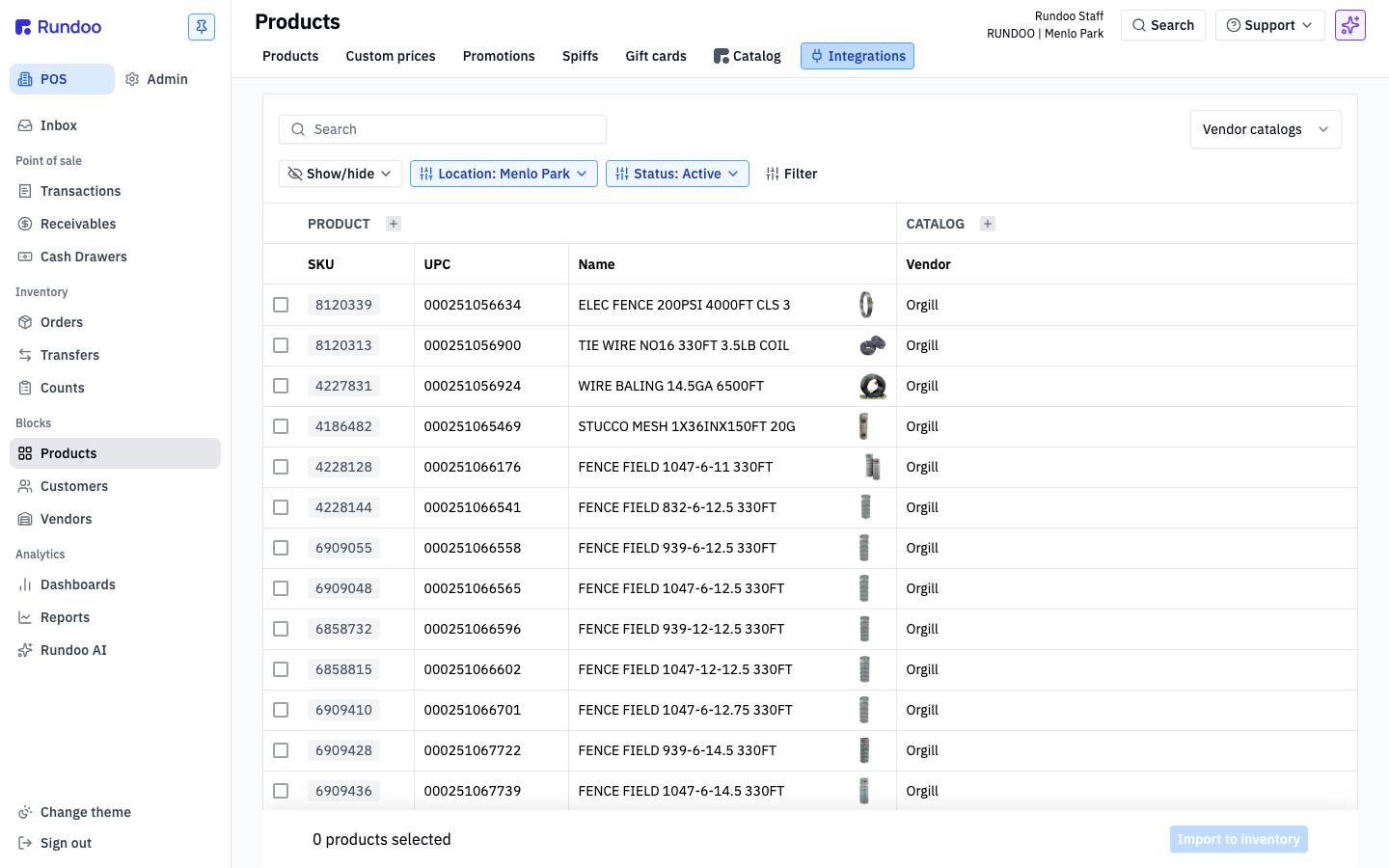
Task: View image of ELEC FENCE 200PSI product
Action: pos(866,305)
